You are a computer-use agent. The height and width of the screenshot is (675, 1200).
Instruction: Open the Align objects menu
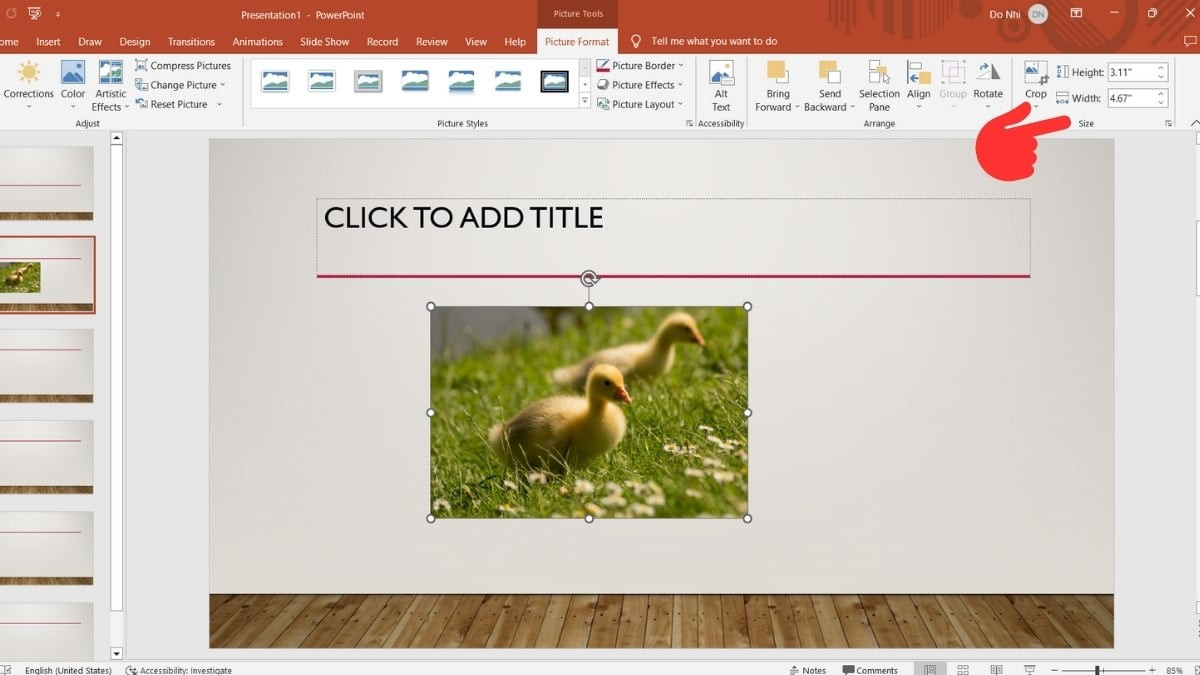coord(918,85)
